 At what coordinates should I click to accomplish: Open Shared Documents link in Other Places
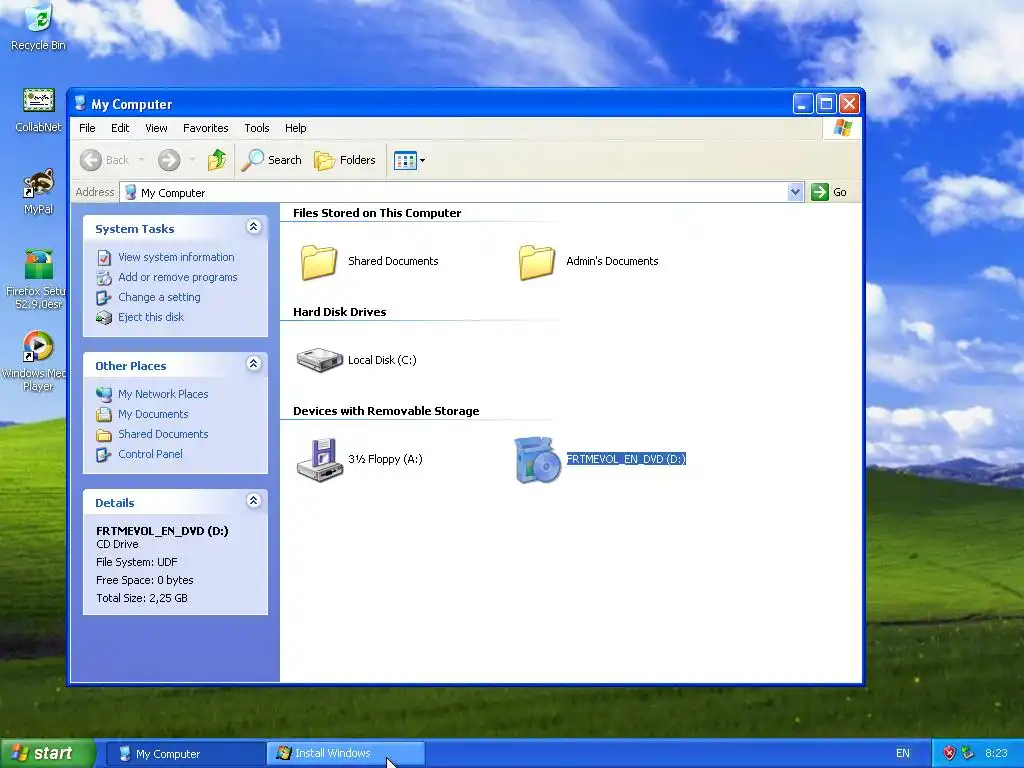coord(163,434)
